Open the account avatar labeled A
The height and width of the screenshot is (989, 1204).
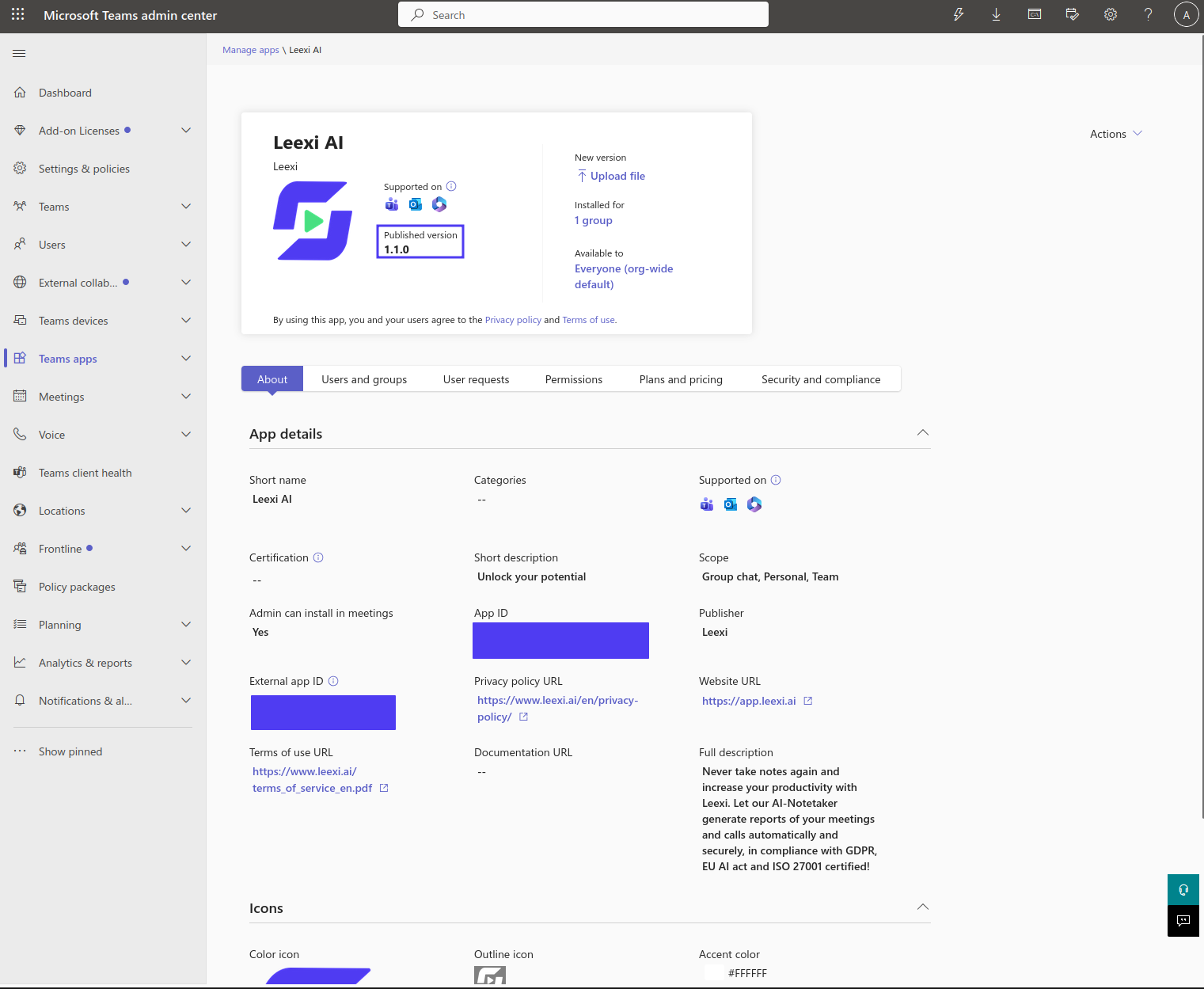pos(1186,14)
